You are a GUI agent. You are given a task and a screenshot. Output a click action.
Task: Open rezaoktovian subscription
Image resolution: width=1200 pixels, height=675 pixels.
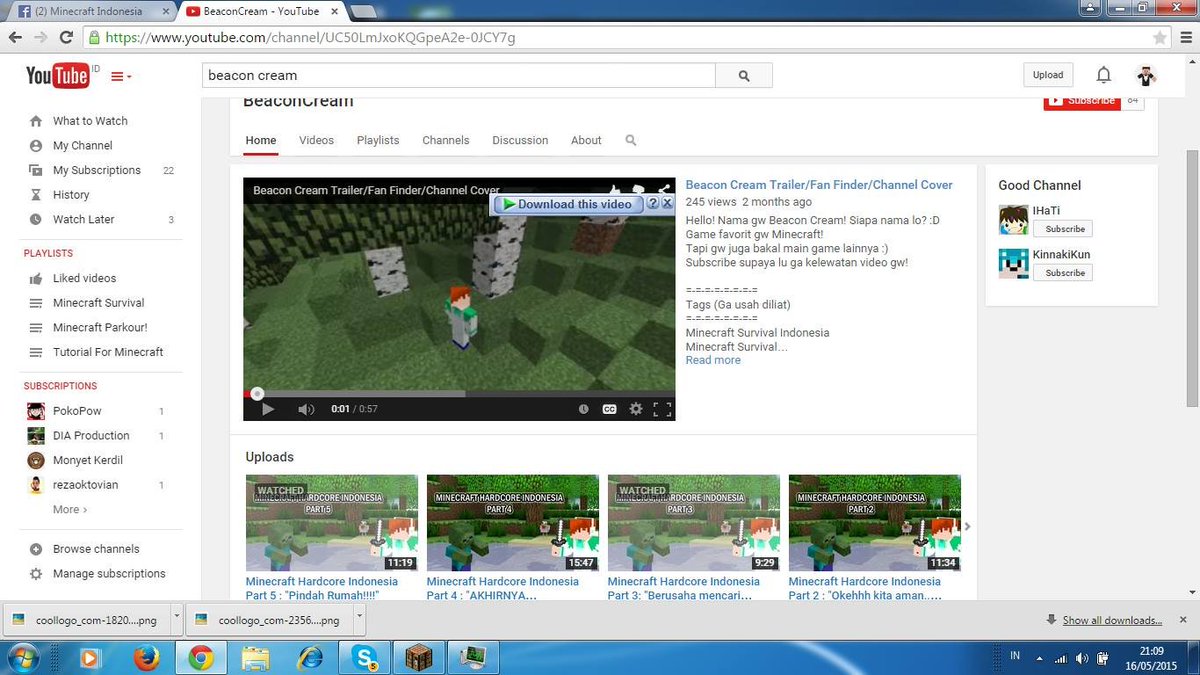coord(84,485)
